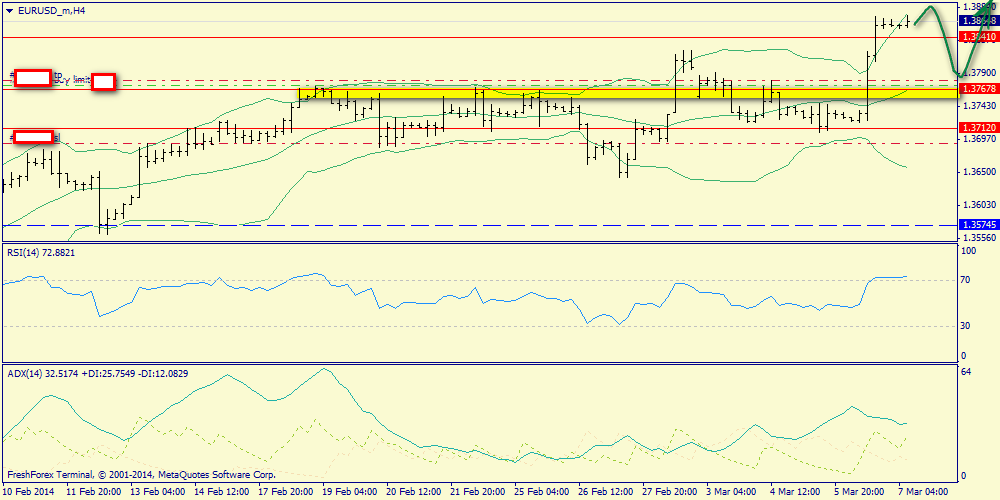
Task: Click the red 1.37120 price level tag
Action: (978, 128)
